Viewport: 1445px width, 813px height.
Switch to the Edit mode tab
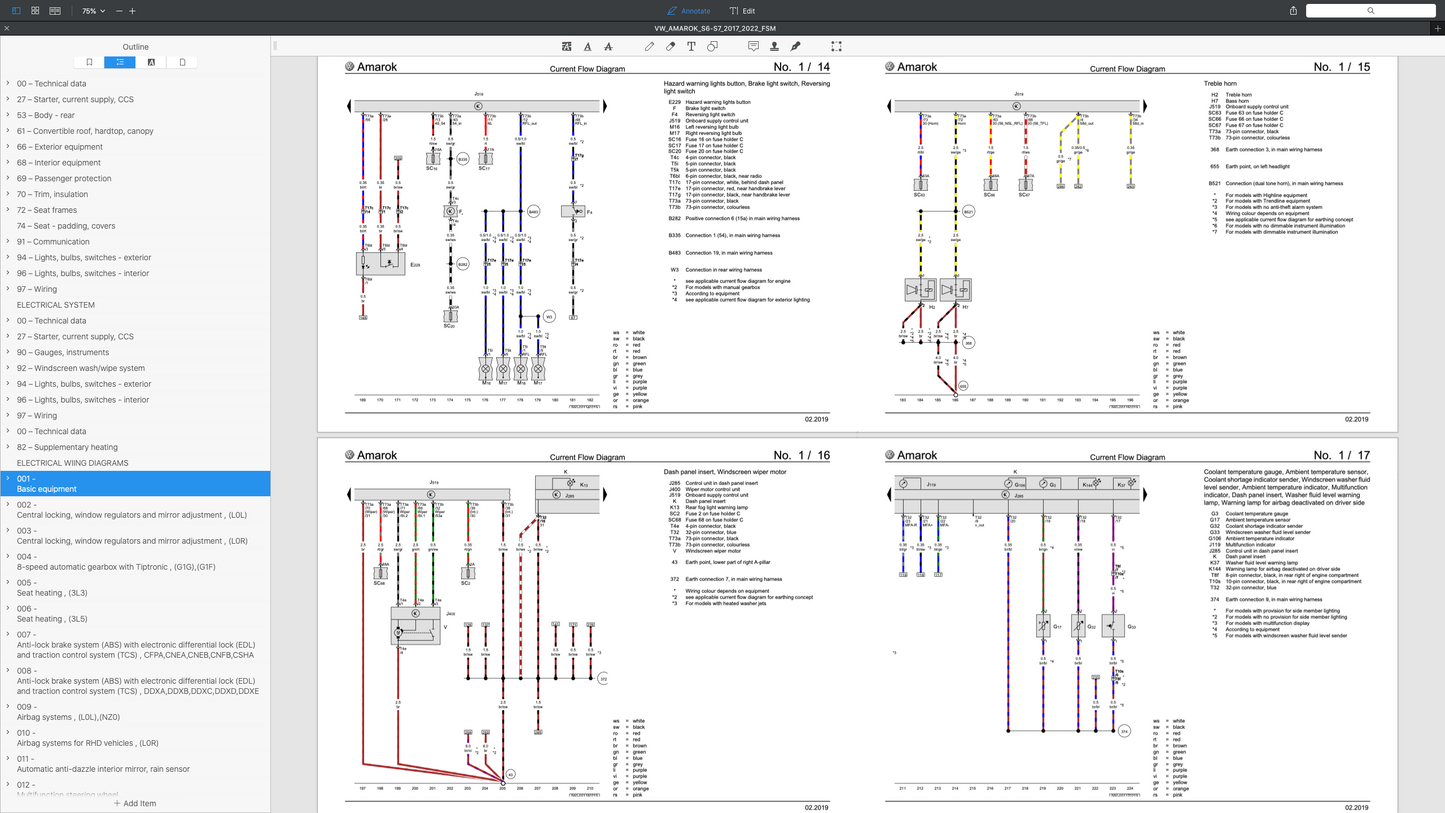743,11
